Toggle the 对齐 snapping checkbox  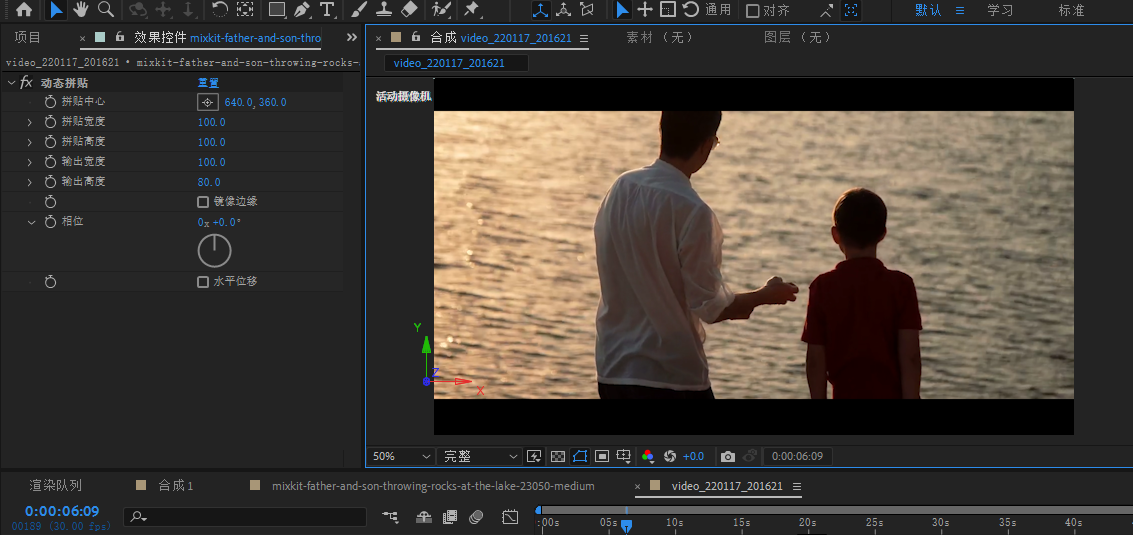[752, 10]
